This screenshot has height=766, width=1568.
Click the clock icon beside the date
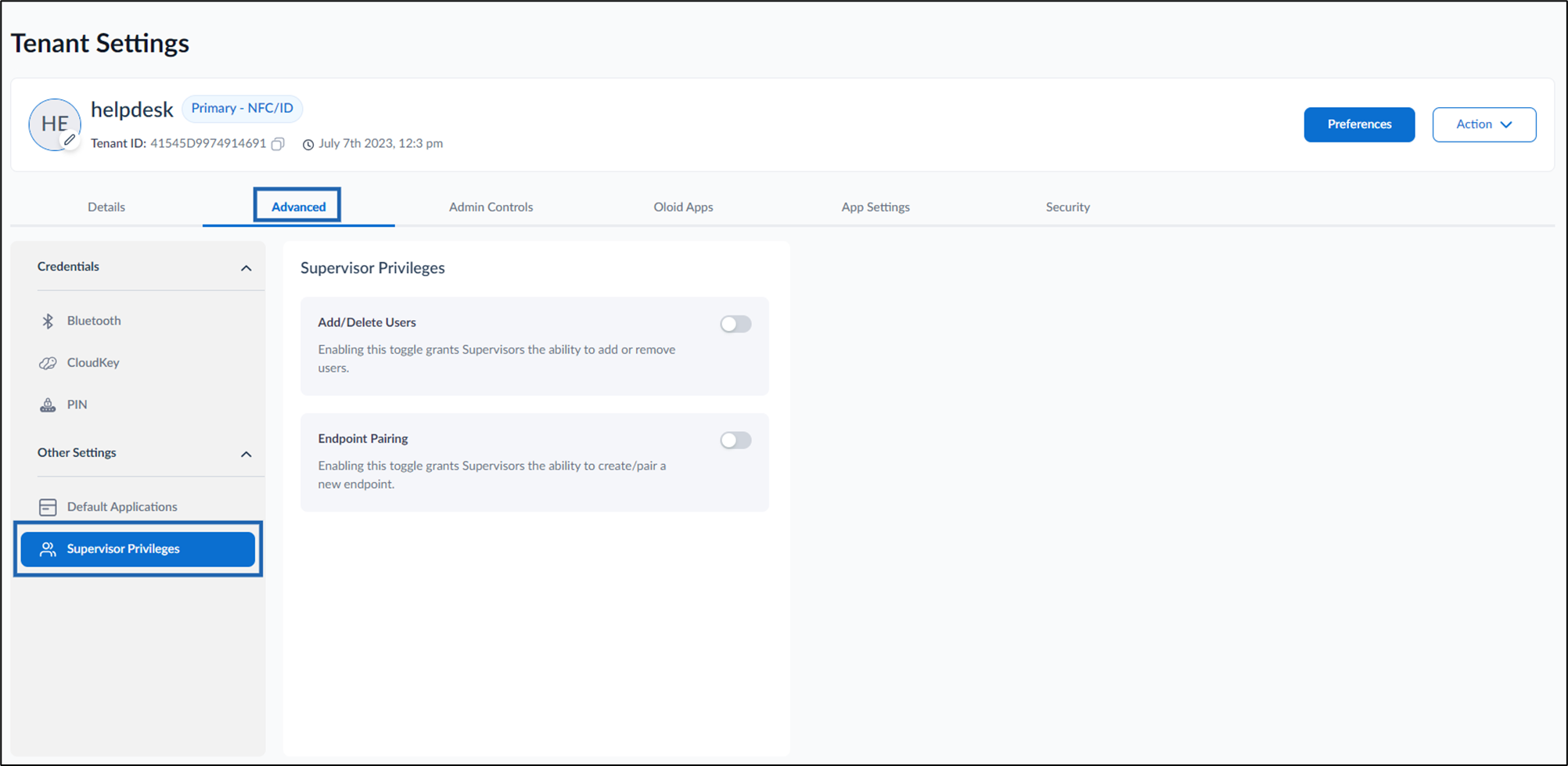pyautogui.click(x=308, y=144)
